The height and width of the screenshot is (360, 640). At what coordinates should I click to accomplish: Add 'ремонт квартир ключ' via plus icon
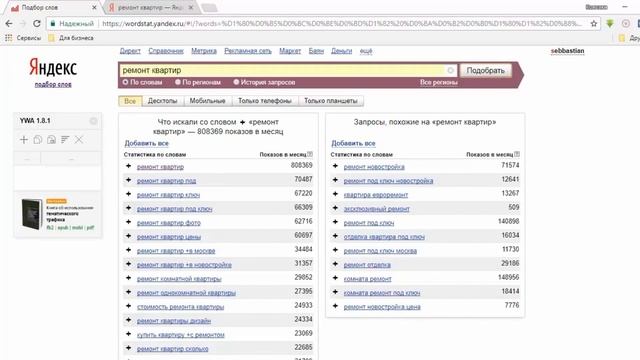coord(129,194)
